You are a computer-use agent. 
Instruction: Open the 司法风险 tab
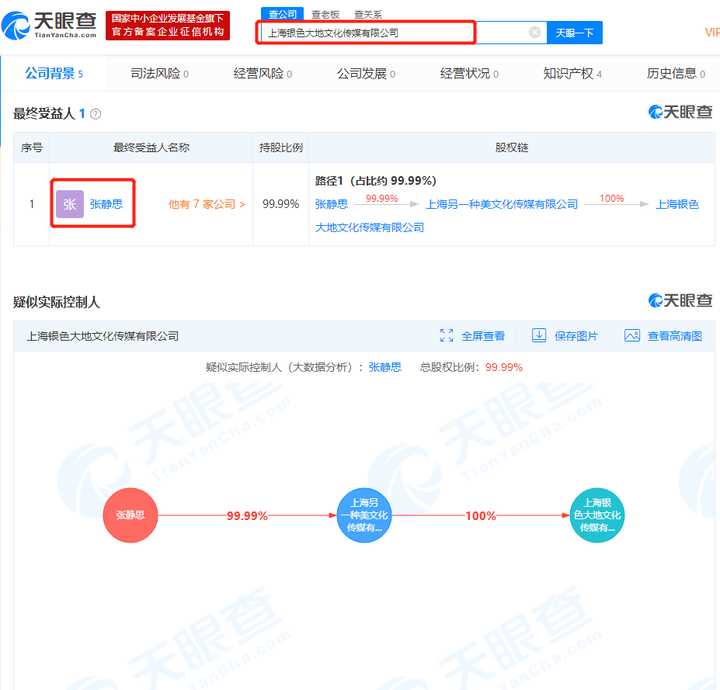(x=159, y=73)
